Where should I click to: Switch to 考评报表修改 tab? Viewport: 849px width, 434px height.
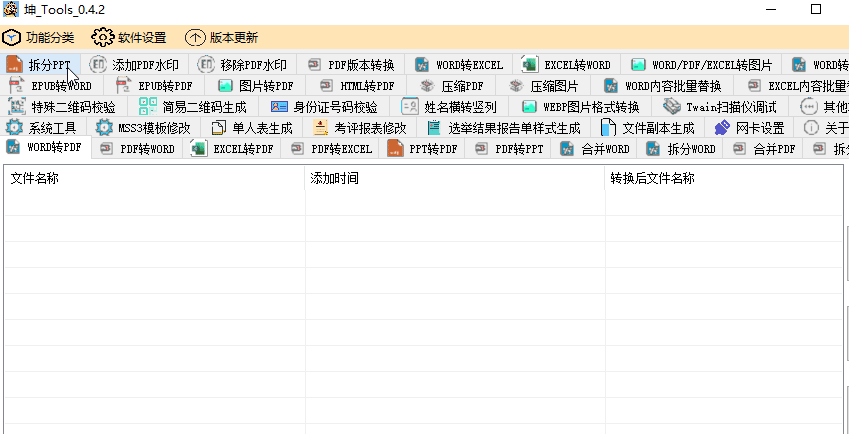(360, 127)
